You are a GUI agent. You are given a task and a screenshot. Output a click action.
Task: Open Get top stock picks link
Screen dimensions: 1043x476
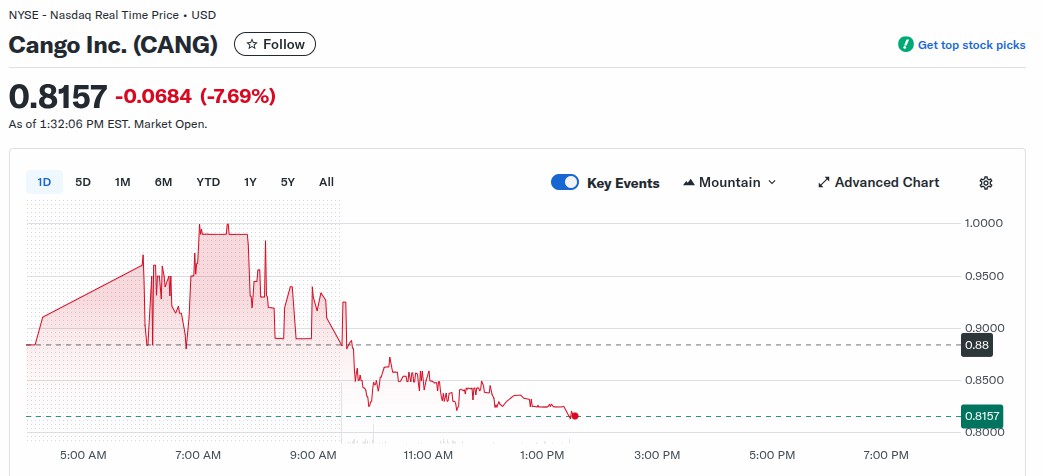point(971,45)
